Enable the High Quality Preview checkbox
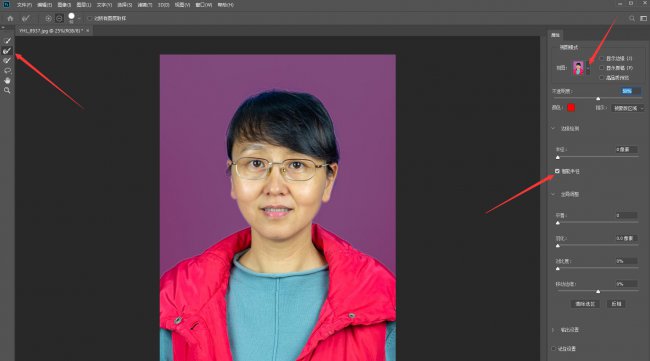650x361 pixels. coord(601,78)
